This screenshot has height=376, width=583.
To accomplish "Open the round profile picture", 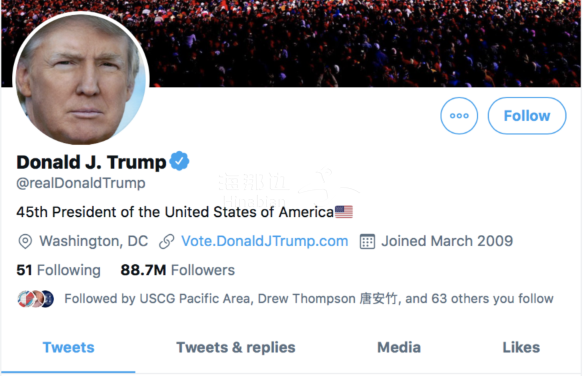I will click(81, 78).
